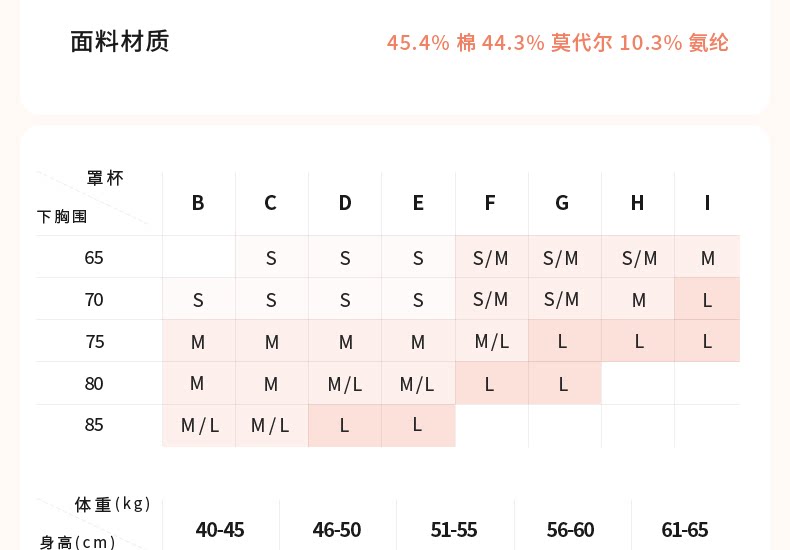Select the cup size F column header

pos(490,203)
